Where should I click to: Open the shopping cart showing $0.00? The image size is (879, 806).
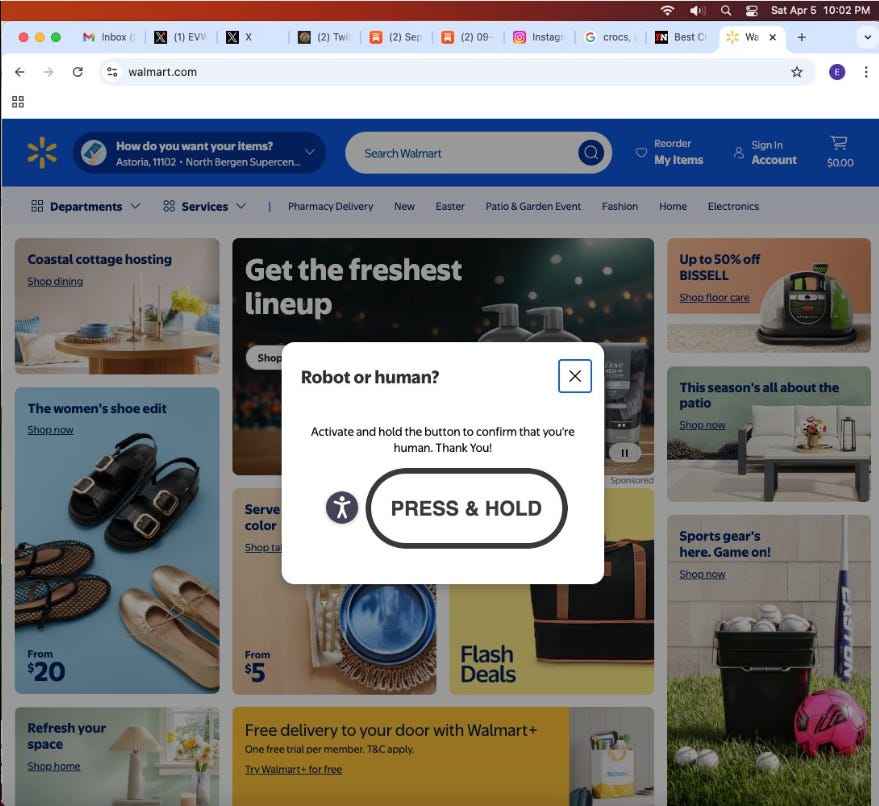tap(839, 152)
